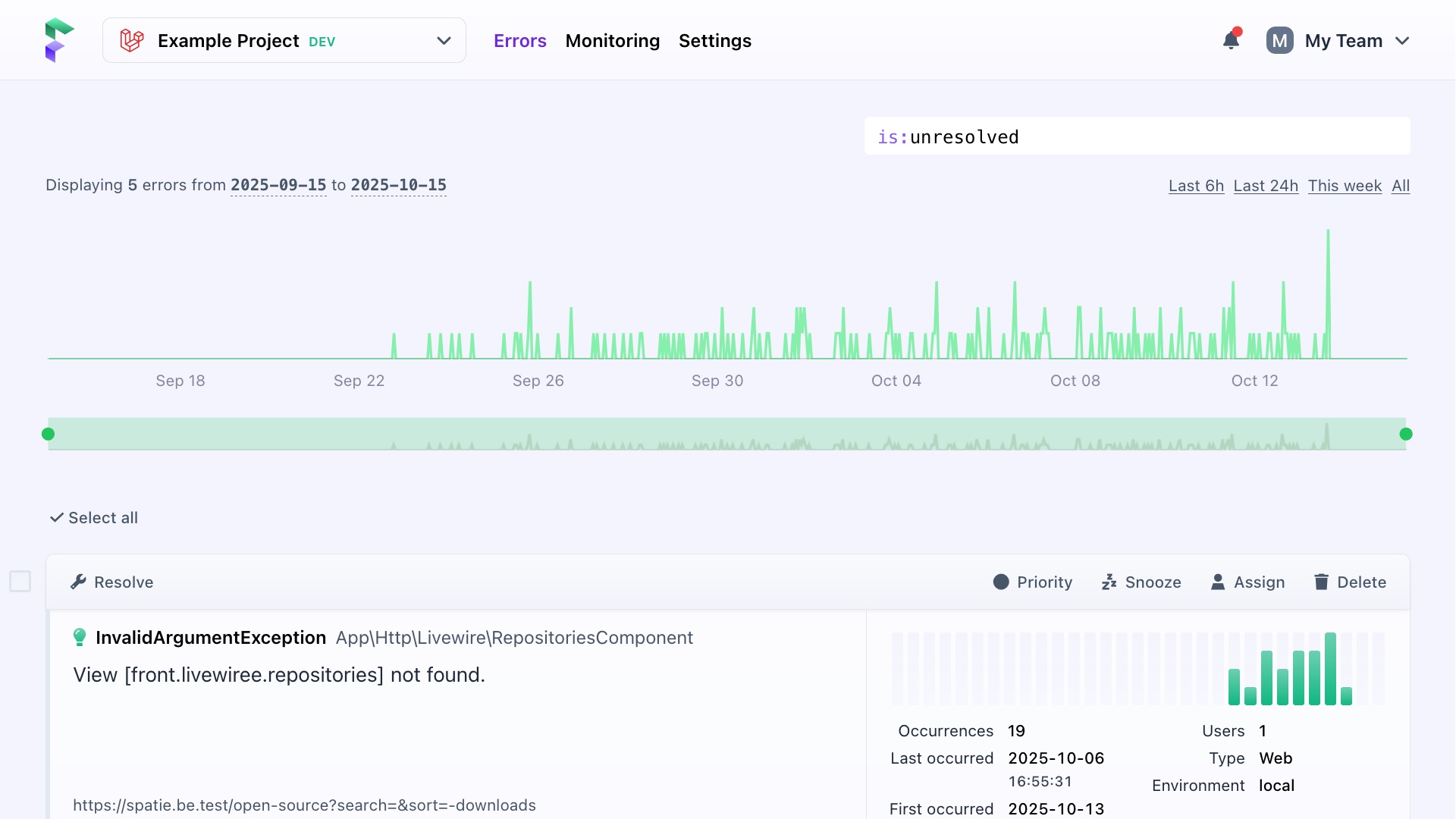This screenshot has width=1456, height=819.
Task: Click the lightbulb solution icon
Action: 80,638
